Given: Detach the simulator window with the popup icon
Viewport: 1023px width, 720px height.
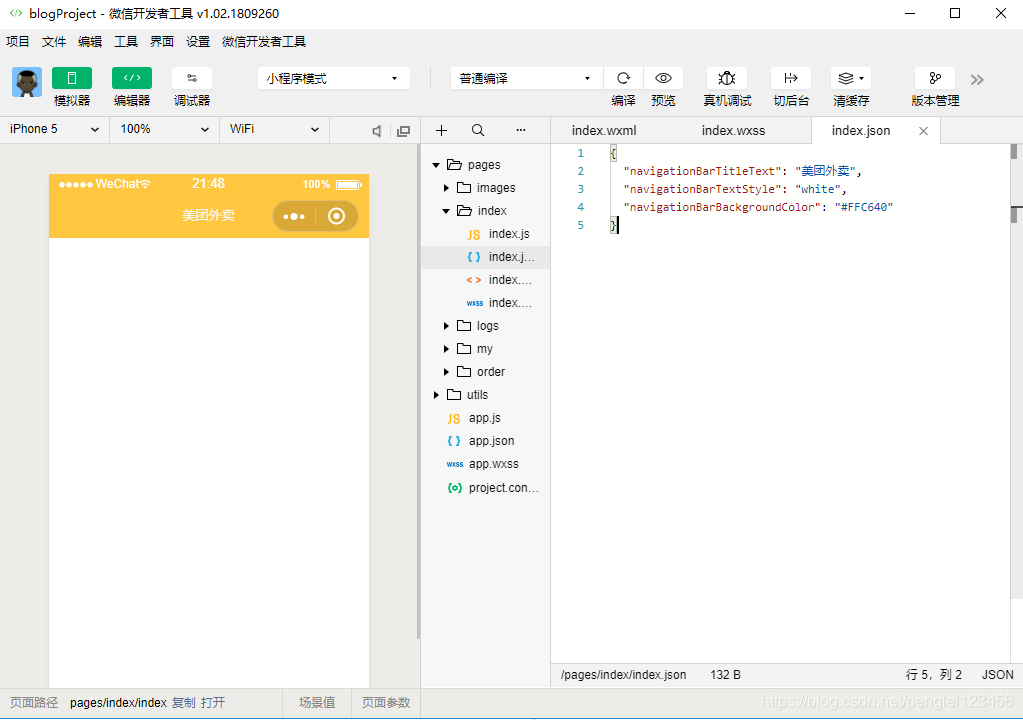Looking at the screenshot, I should pyautogui.click(x=404, y=131).
